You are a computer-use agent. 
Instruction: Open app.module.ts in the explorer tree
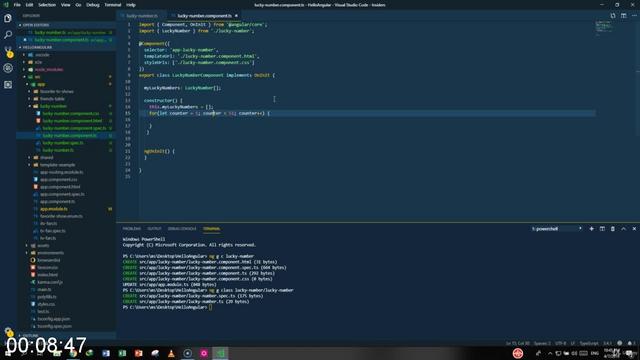[x=54, y=209]
